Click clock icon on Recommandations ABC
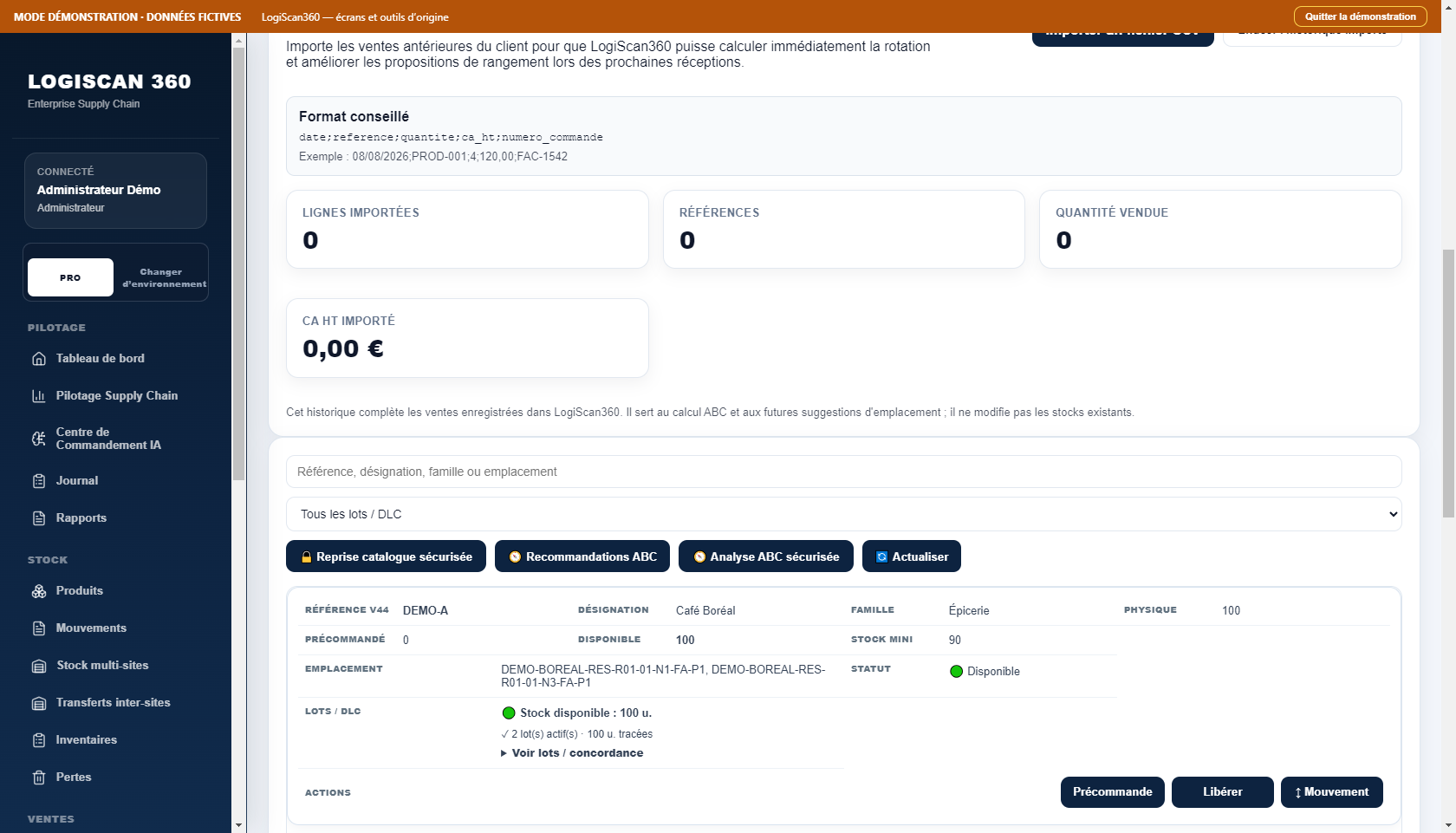Viewport: 1456px width, 833px height. click(515, 556)
